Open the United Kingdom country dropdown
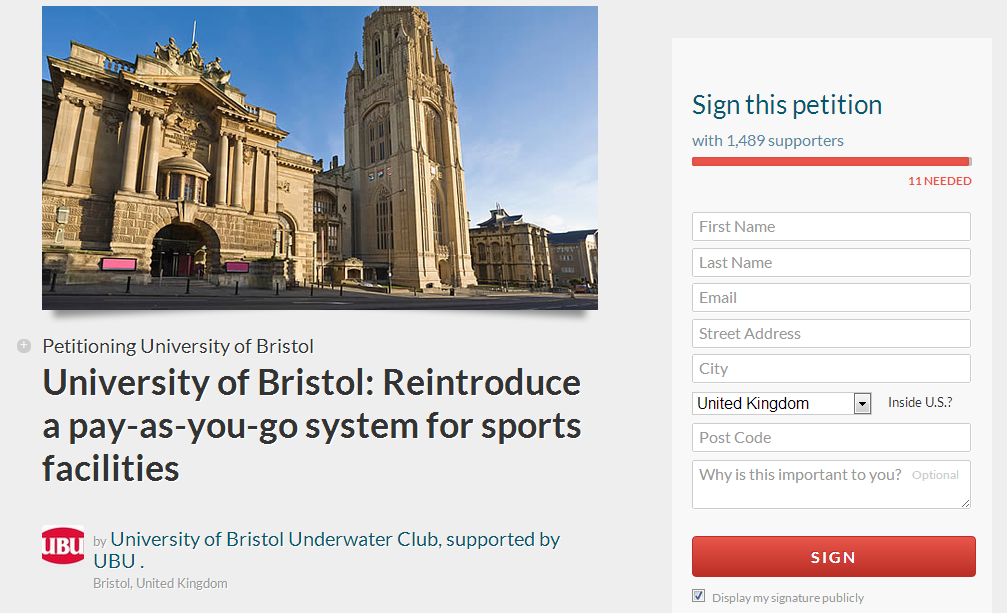 pyautogui.click(x=772, y=403)
